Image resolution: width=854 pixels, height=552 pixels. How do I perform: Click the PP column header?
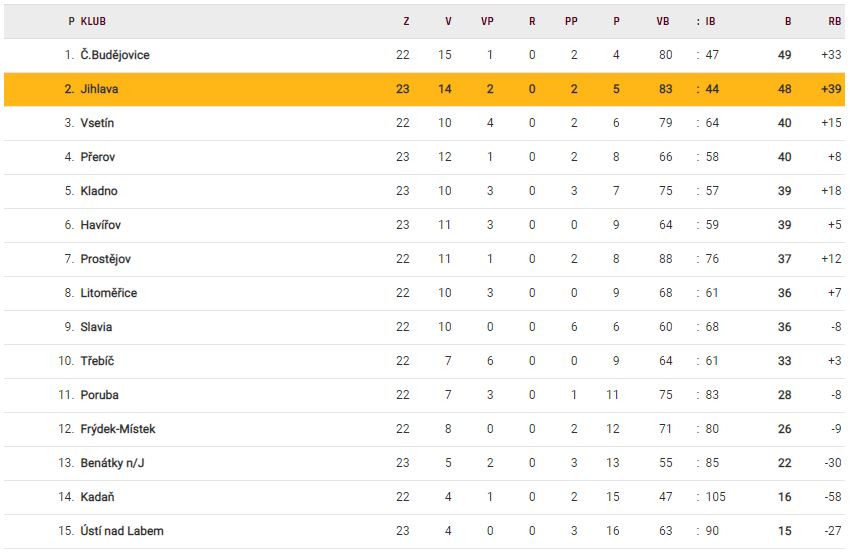[x=571, y=21]
